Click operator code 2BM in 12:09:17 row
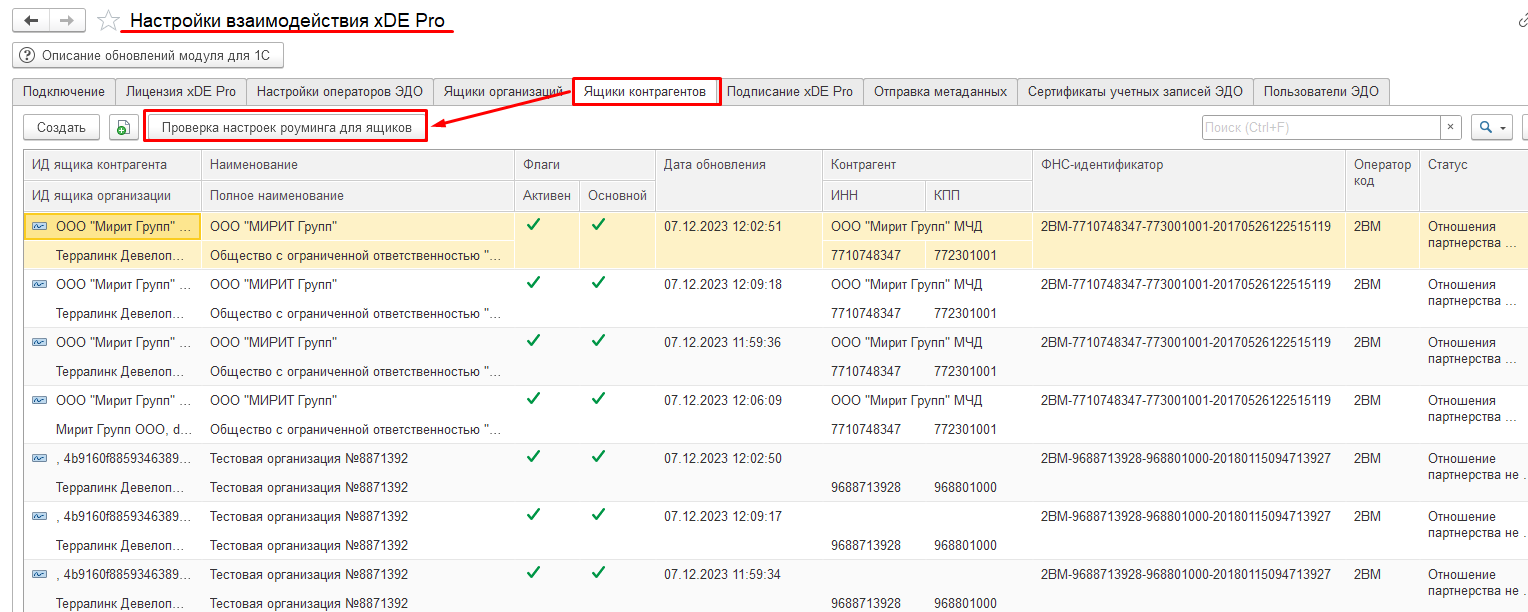The width and height of the screenshot is (1528, 612). (x=1367, y=517)
